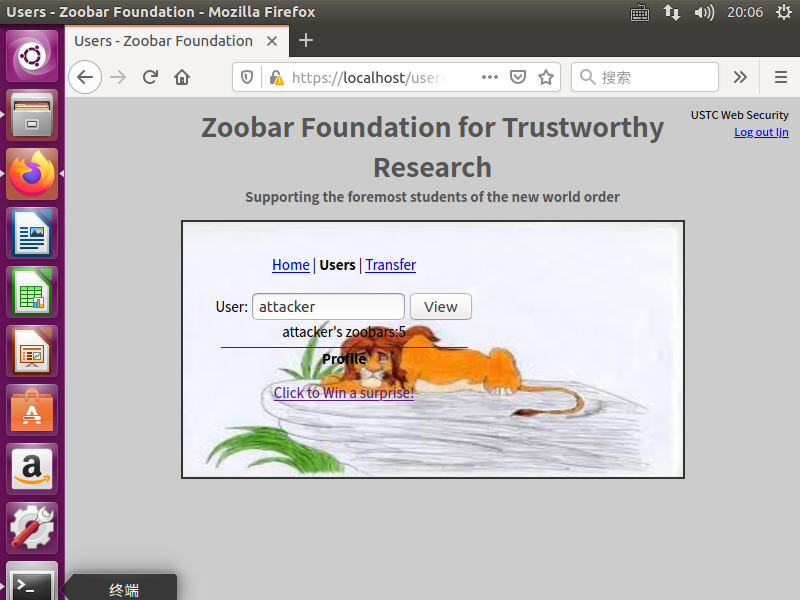Close the Users - Zoobar Foundation tab
This screenshot has height=600, width=800.
pyautogui.click(x=272, y=41)
